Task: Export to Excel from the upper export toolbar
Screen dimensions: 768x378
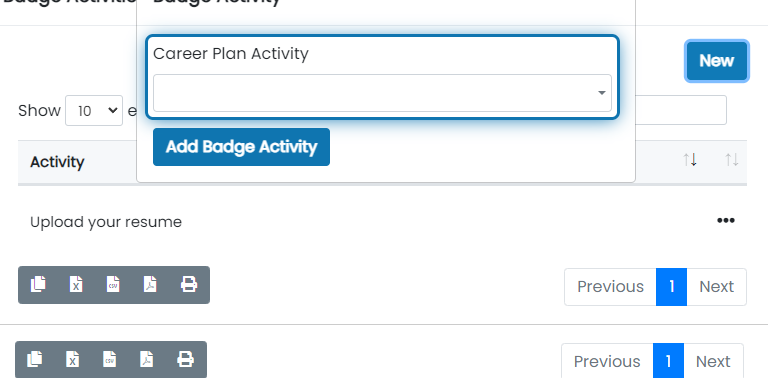Action: point(76,284)
